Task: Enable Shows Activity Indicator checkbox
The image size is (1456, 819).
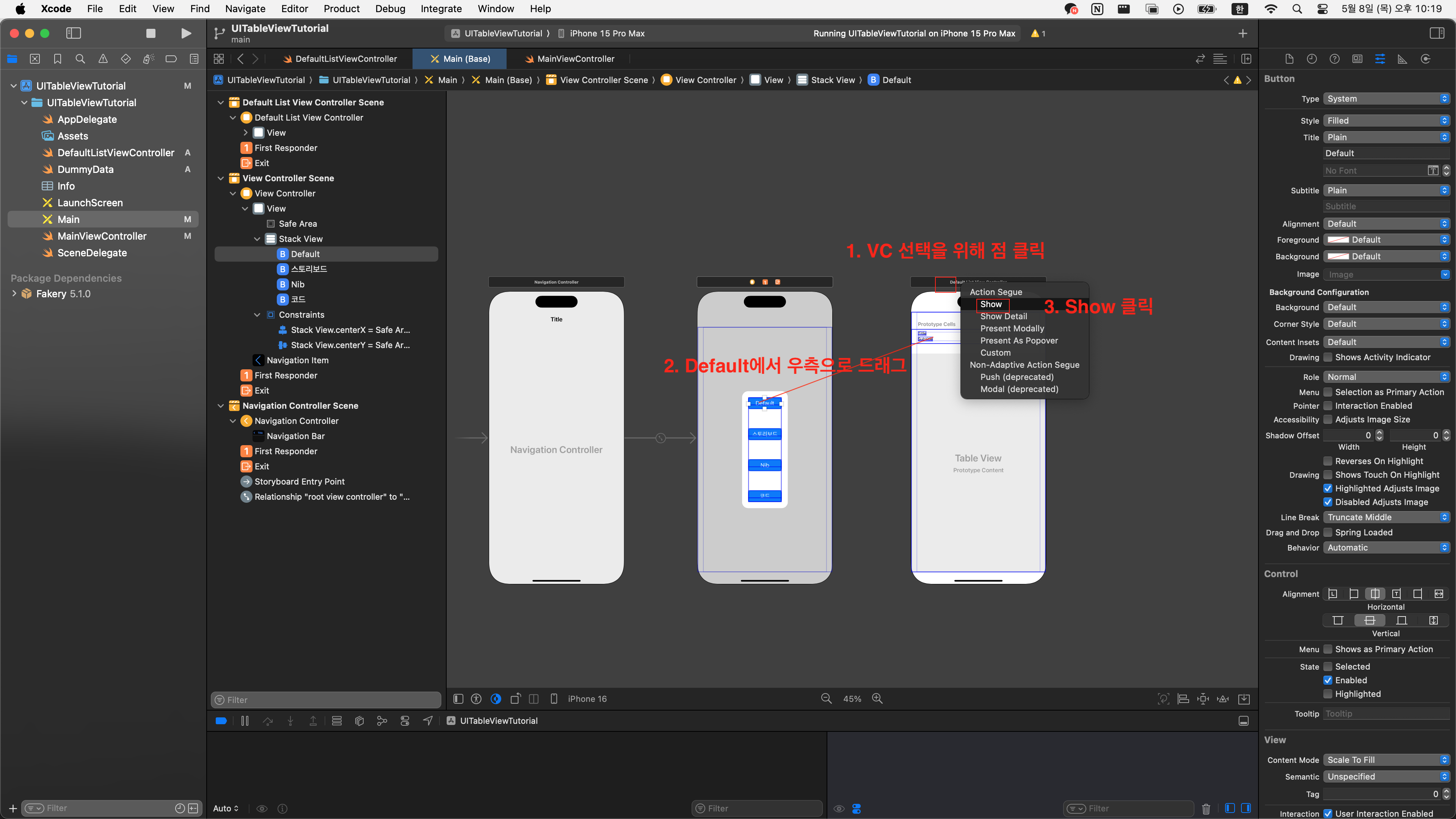Action: (1328, 357)
